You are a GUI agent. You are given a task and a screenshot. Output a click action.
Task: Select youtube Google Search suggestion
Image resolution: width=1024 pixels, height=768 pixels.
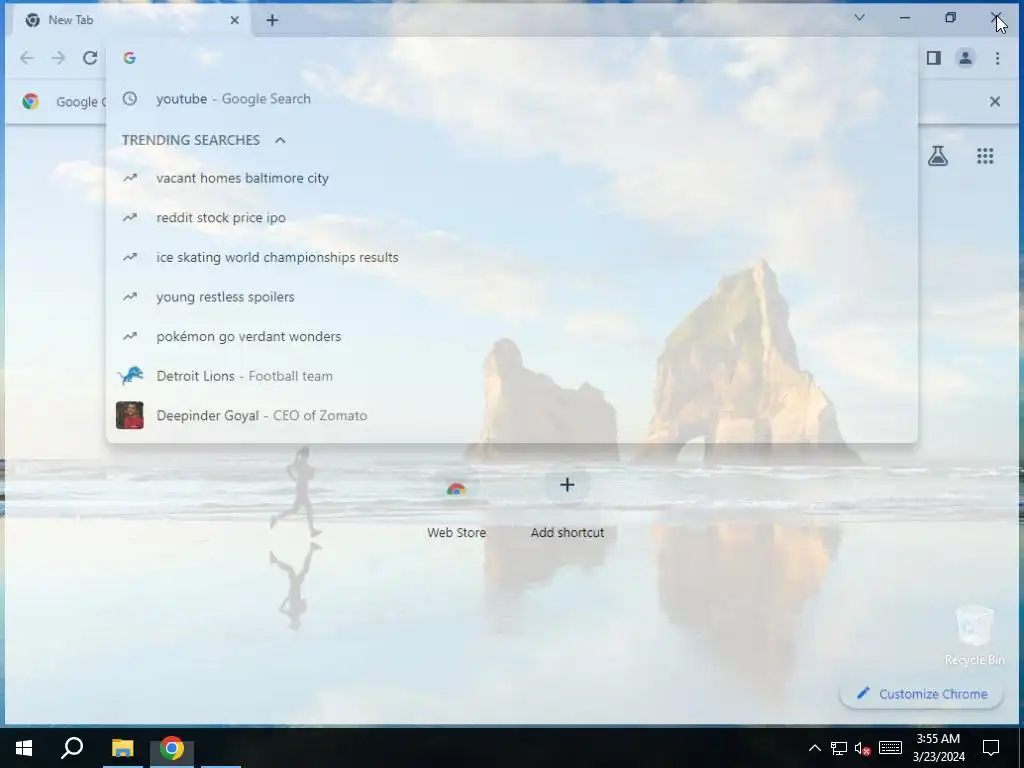coord(511,99)
